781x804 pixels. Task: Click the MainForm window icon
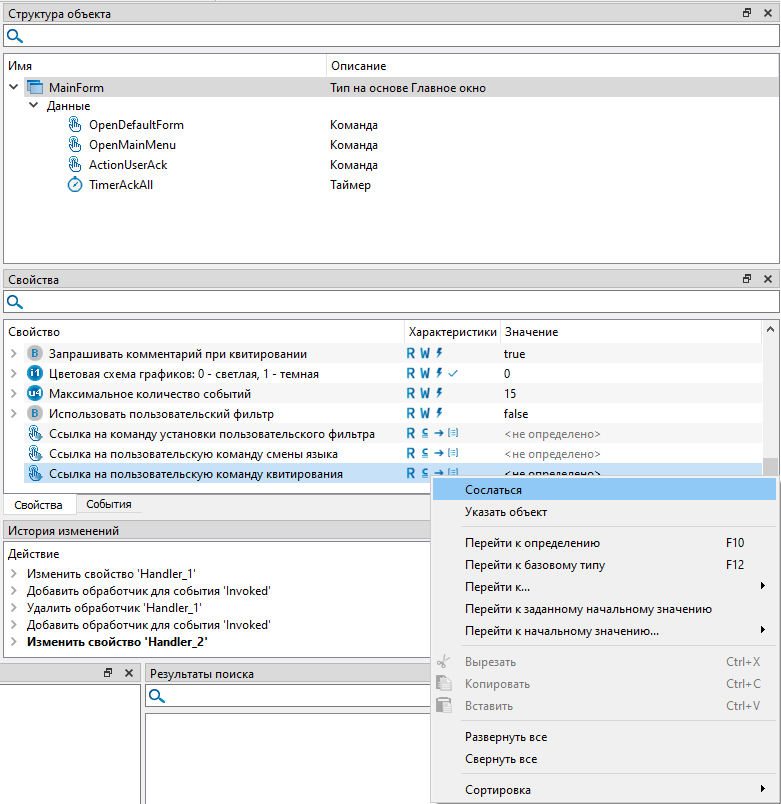[35, 88]
